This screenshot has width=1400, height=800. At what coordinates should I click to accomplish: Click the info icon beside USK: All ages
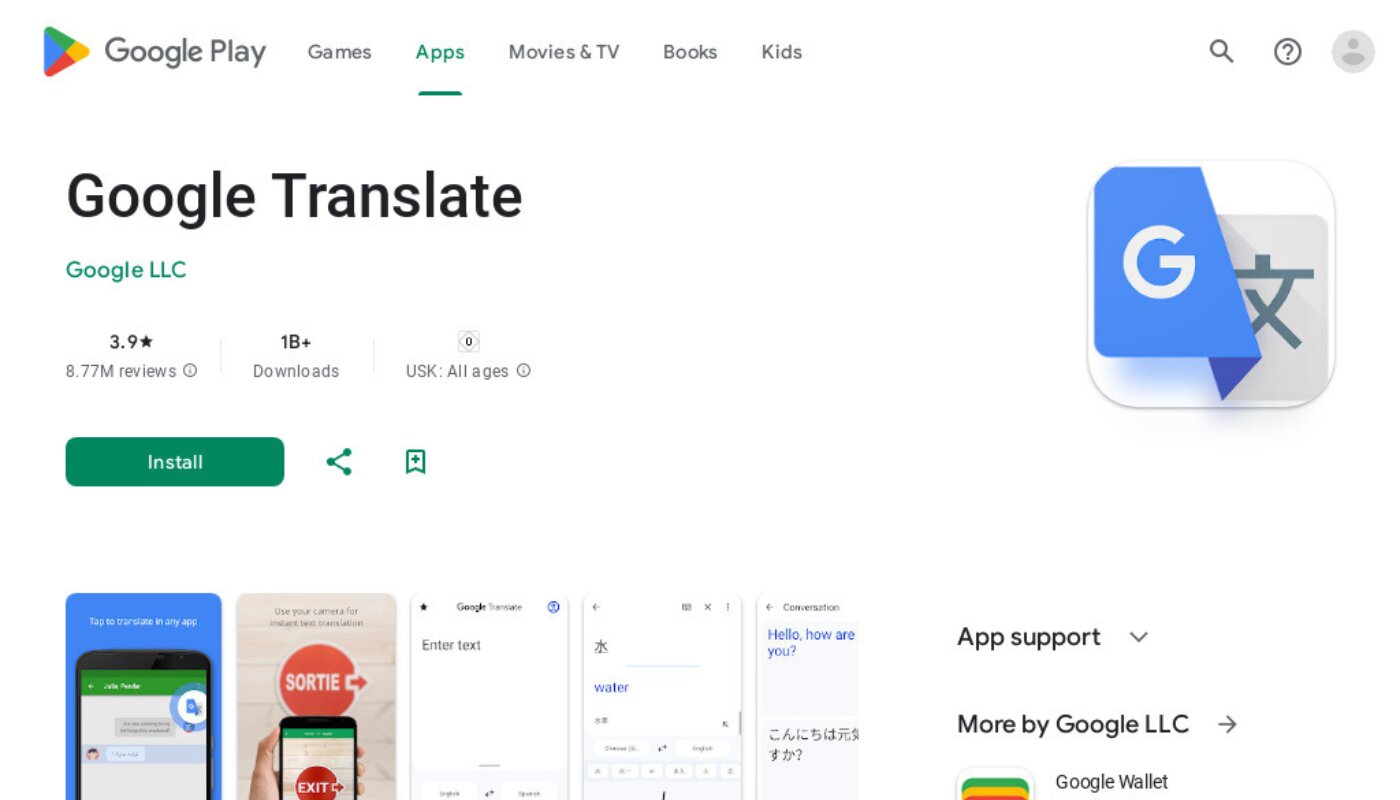tap(523, 371)
